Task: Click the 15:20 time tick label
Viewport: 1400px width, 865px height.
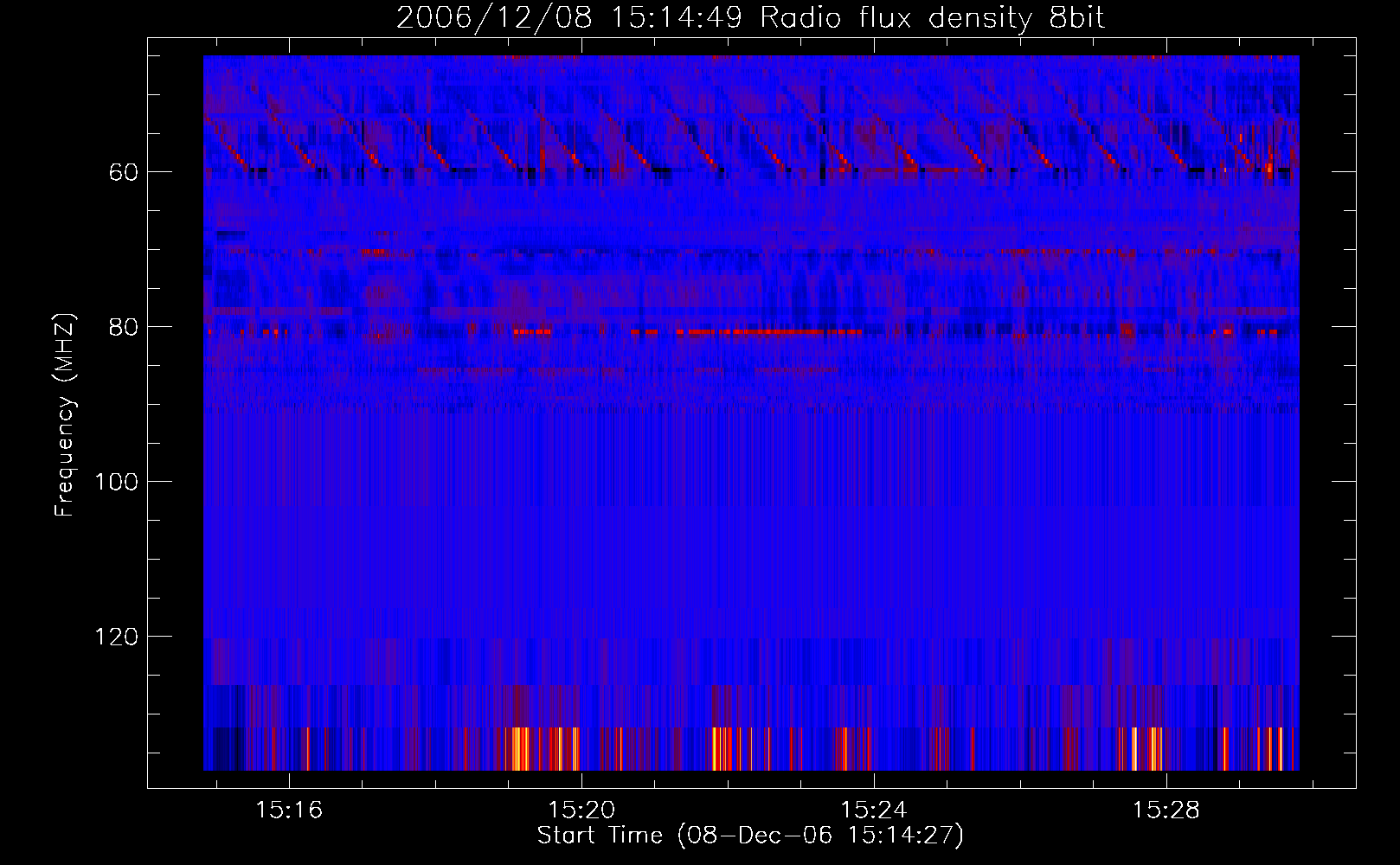Action: (x=581, y=811)
